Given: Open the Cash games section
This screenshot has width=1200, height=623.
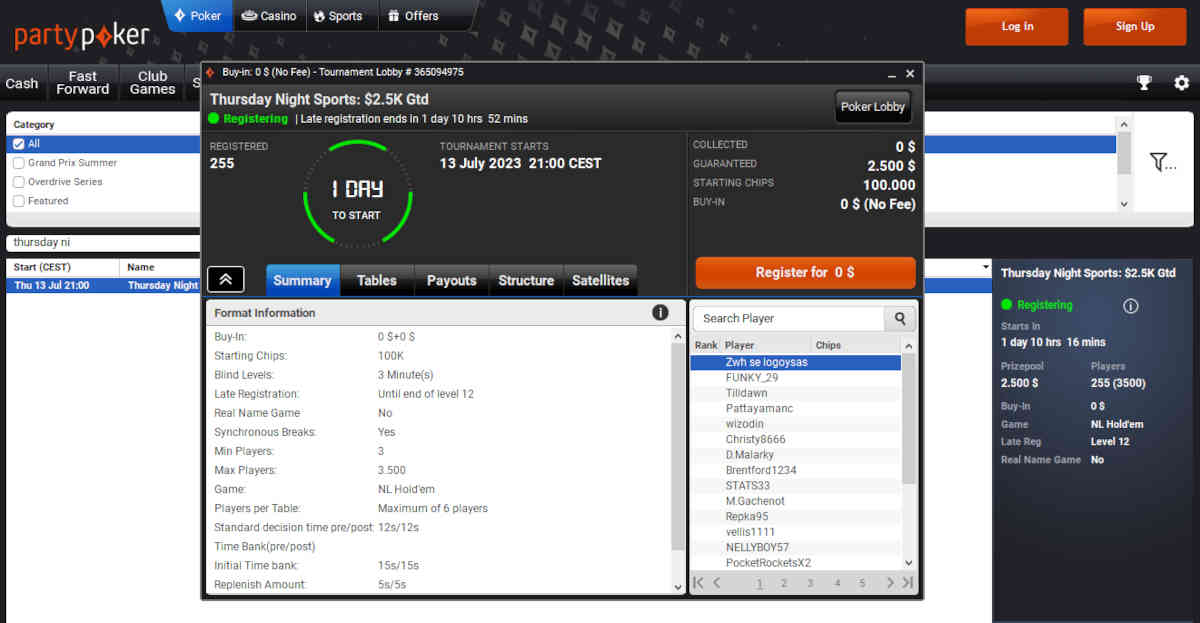Looking at the screenshot, I should [x=22, y=83].
